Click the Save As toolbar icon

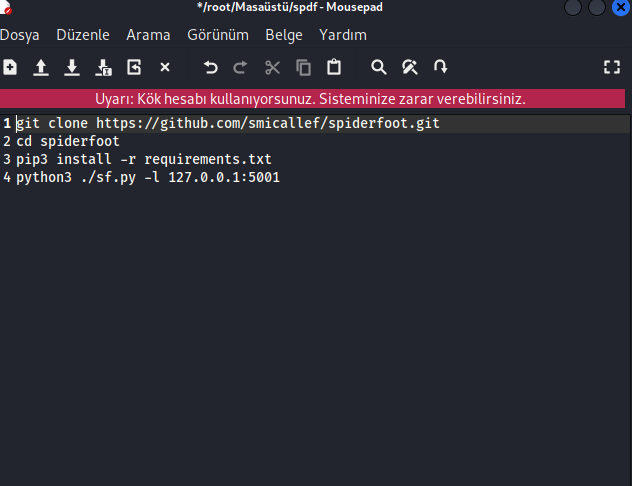(103, 67)
